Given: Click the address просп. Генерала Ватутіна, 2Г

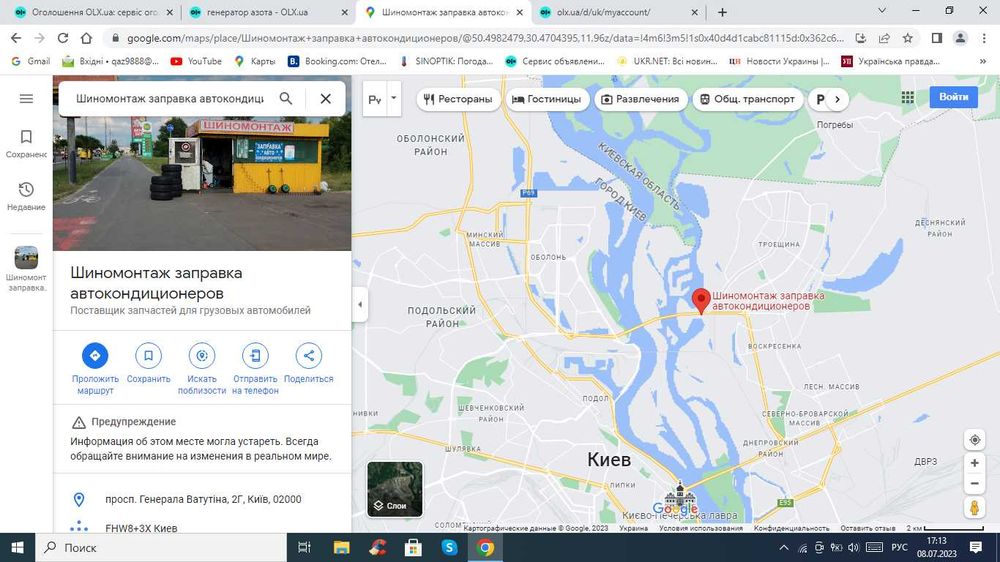Looking at the screenshot, I should (202, 499).
